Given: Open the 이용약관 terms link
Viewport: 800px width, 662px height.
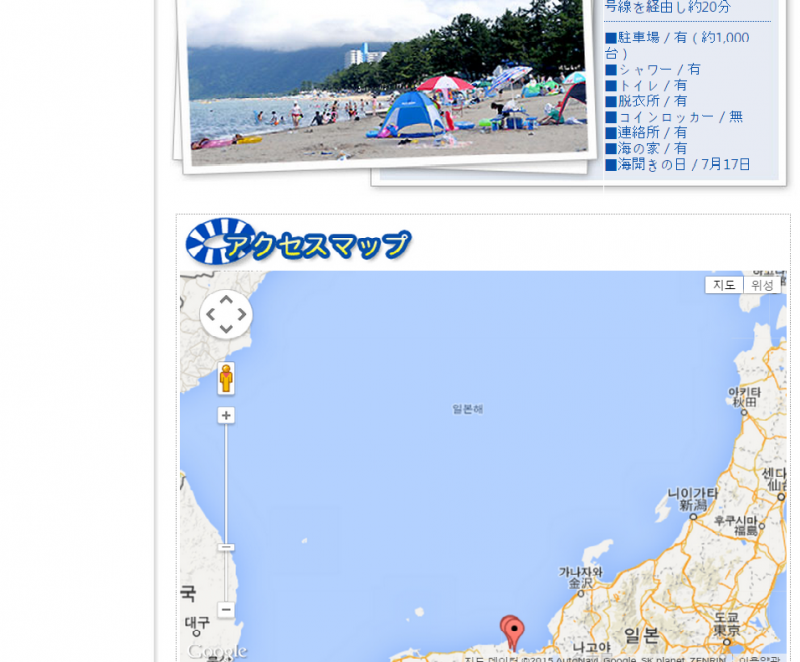Looking at the screenshot, I should (760, 659).
